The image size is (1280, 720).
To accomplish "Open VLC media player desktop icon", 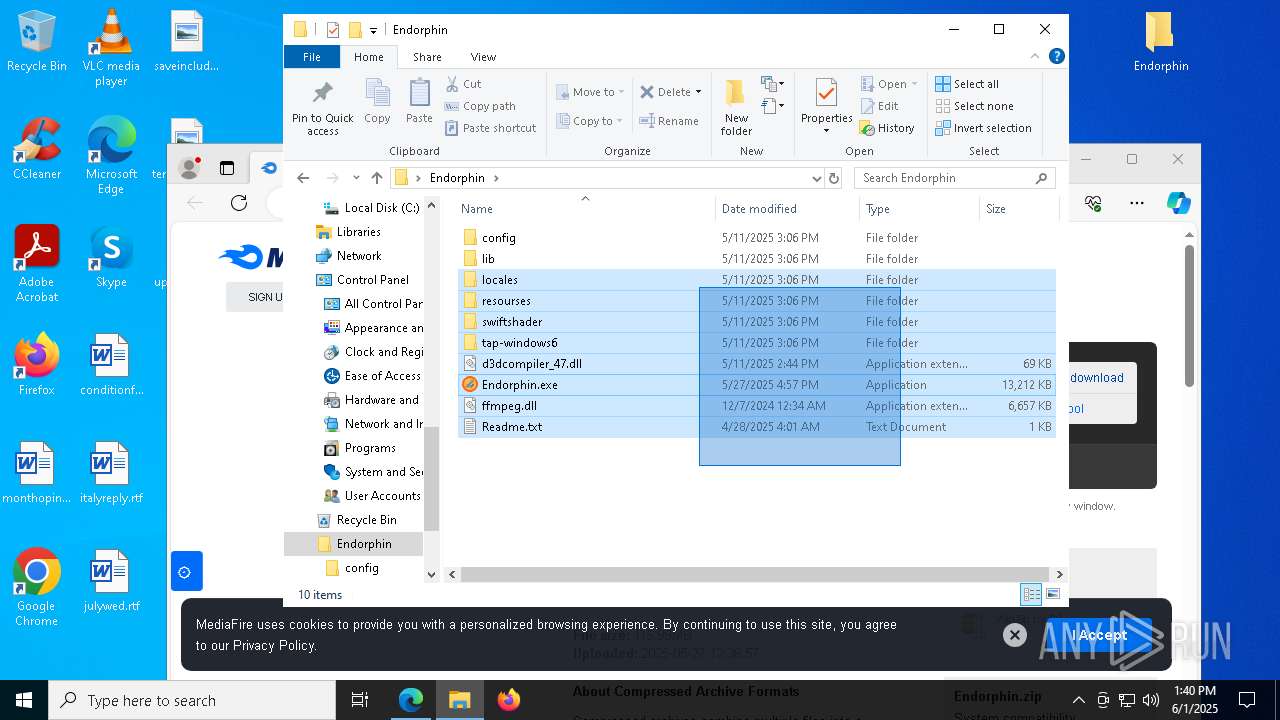I will (x=111, y=48).
